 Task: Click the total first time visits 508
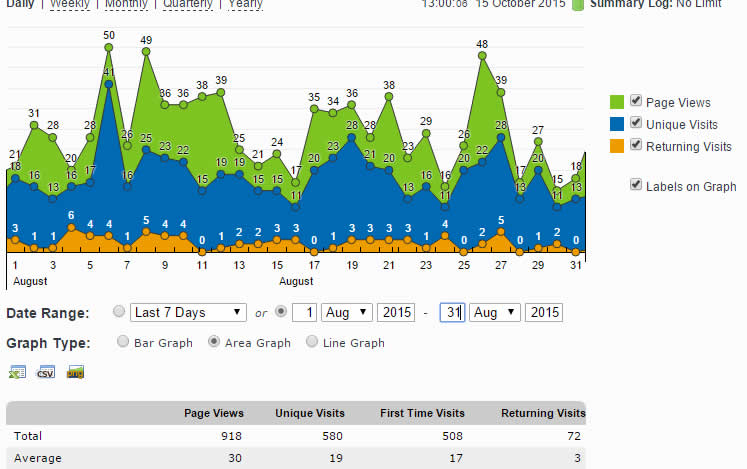point(452,436)
